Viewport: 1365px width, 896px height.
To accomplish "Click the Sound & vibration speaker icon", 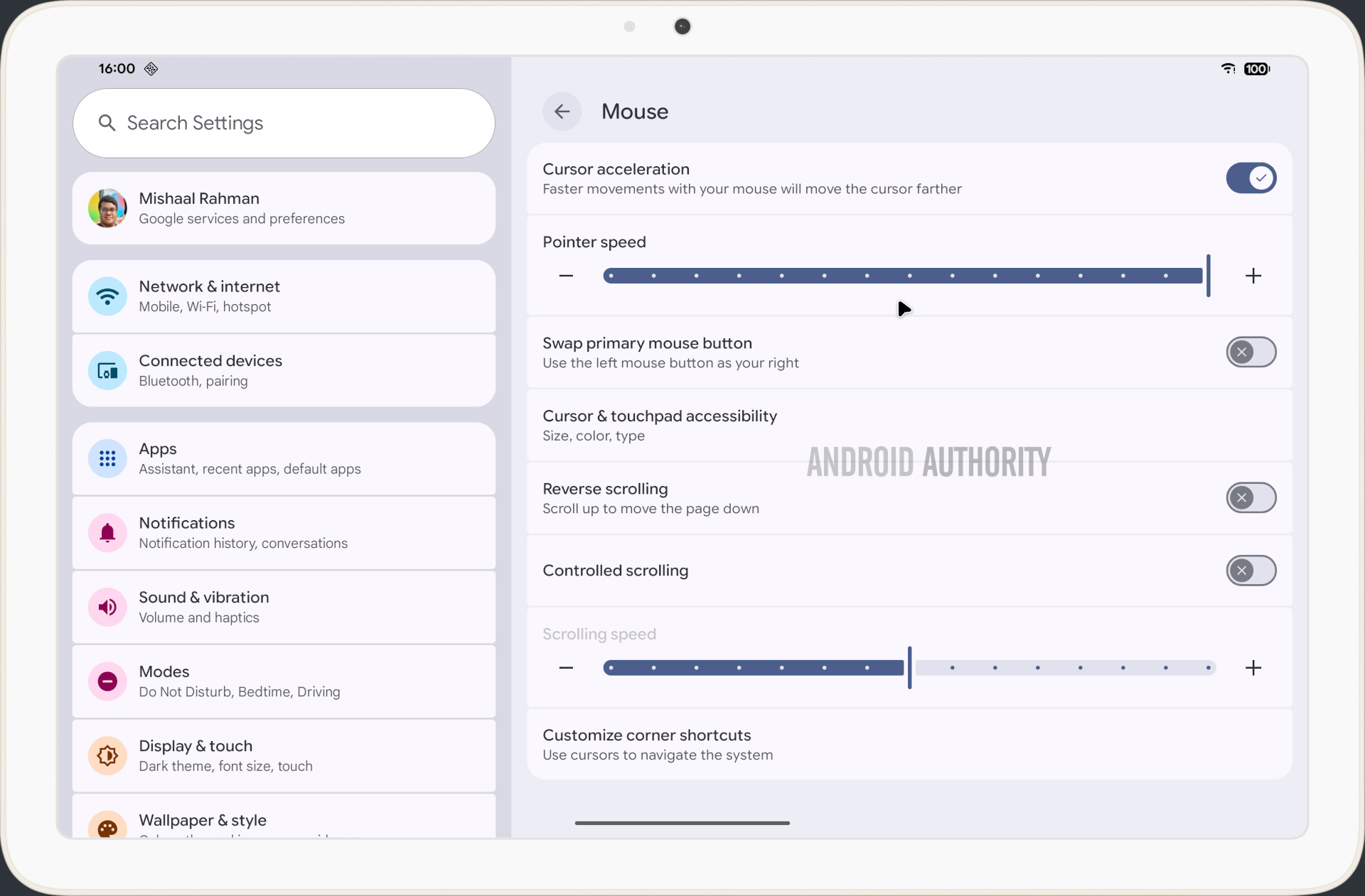I will click(x=107, y=607).
